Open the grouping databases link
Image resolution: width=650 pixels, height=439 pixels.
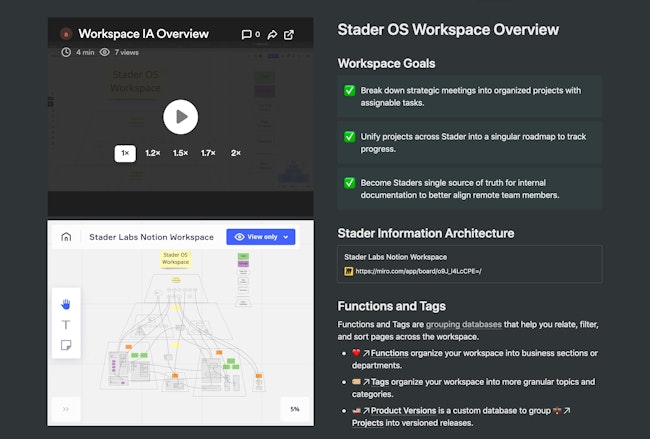(x=463, y=324)
